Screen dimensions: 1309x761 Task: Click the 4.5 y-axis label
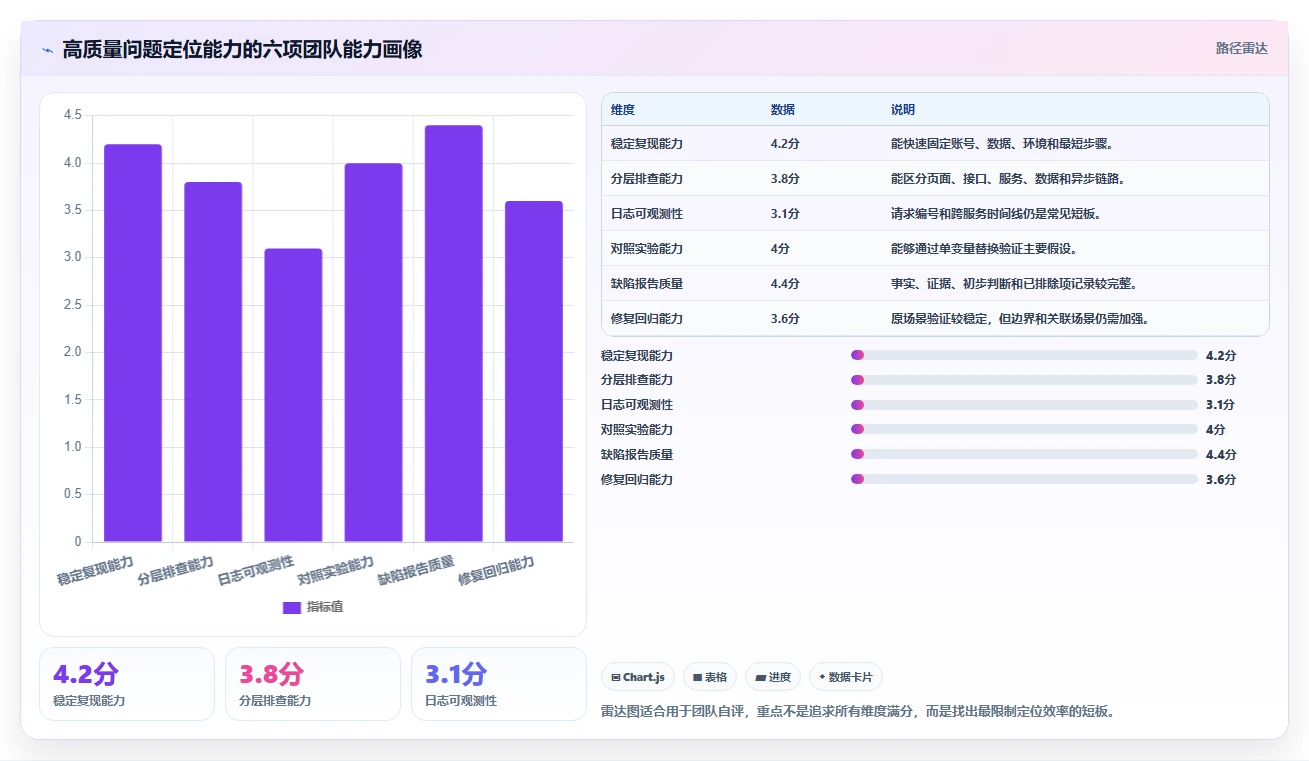point(72,115)
